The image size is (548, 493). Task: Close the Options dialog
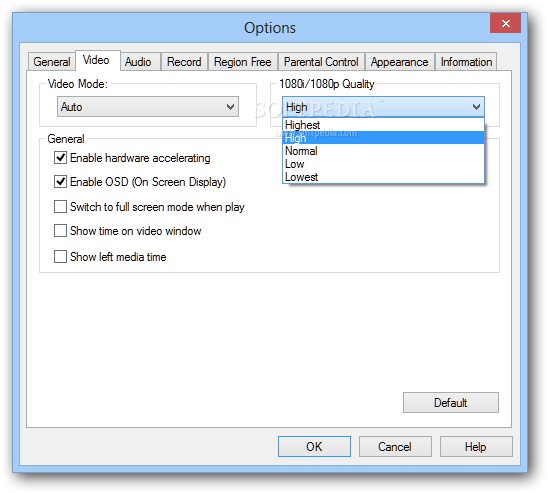[505, 23]
